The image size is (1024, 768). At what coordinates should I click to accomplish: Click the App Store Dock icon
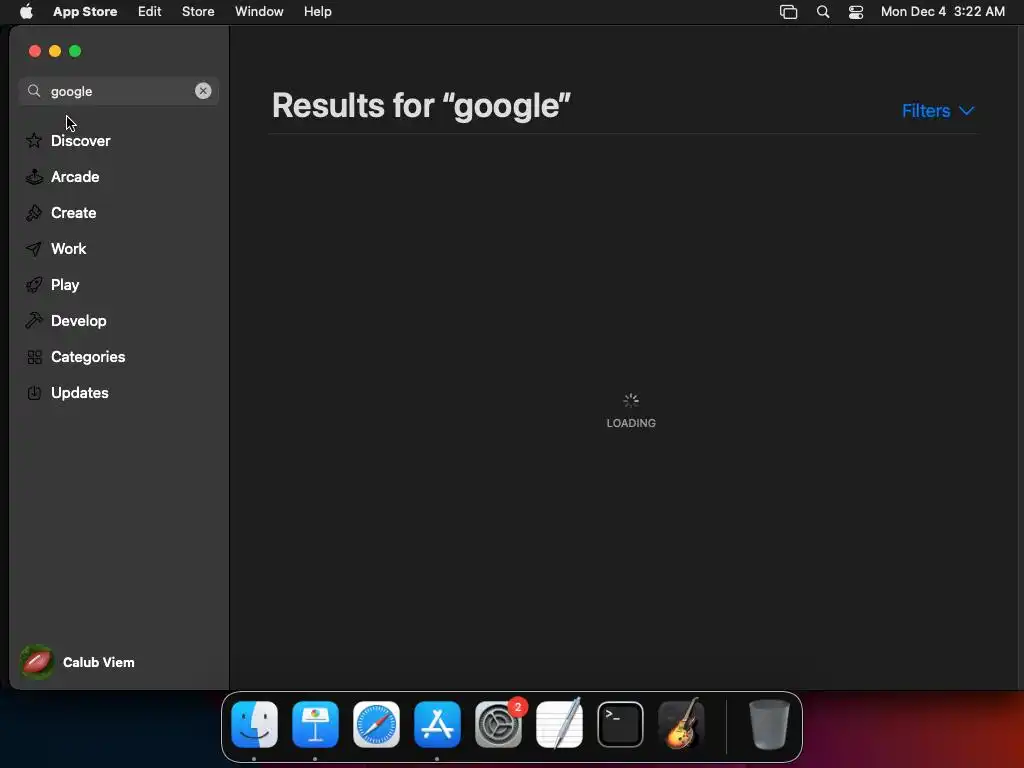(x=437, y=724)
